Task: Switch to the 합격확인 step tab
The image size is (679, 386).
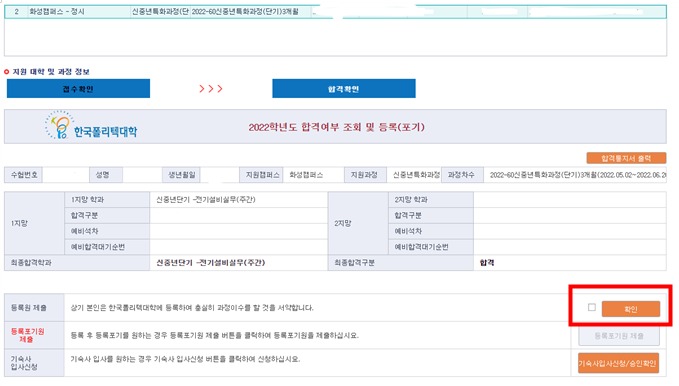Action: (344, 89)
